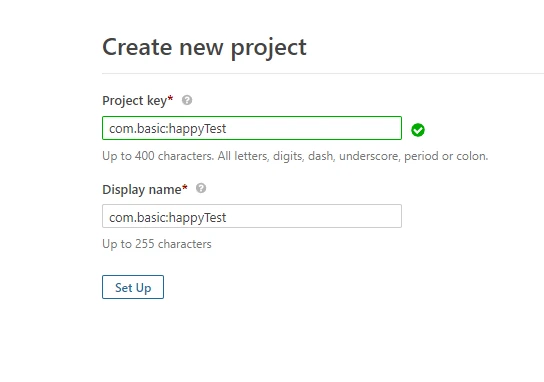This screenshot has height=382, width=544.
Task: Click the word period in key hint
Action: (x=421, y=156)
